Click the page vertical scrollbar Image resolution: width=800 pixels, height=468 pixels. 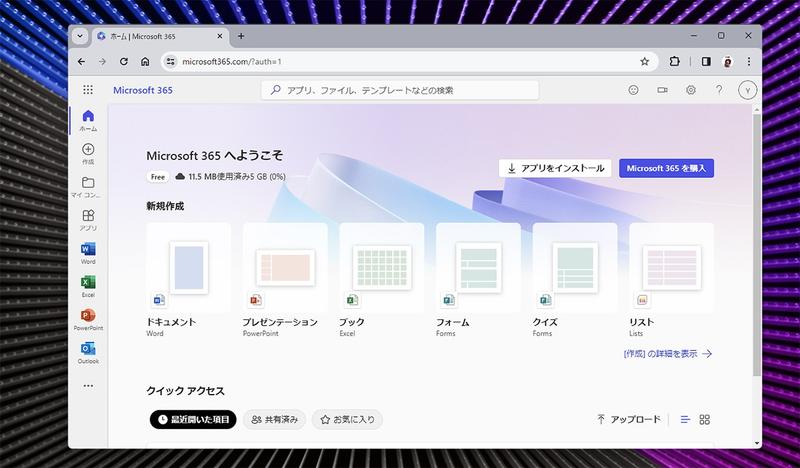point(757,245)
